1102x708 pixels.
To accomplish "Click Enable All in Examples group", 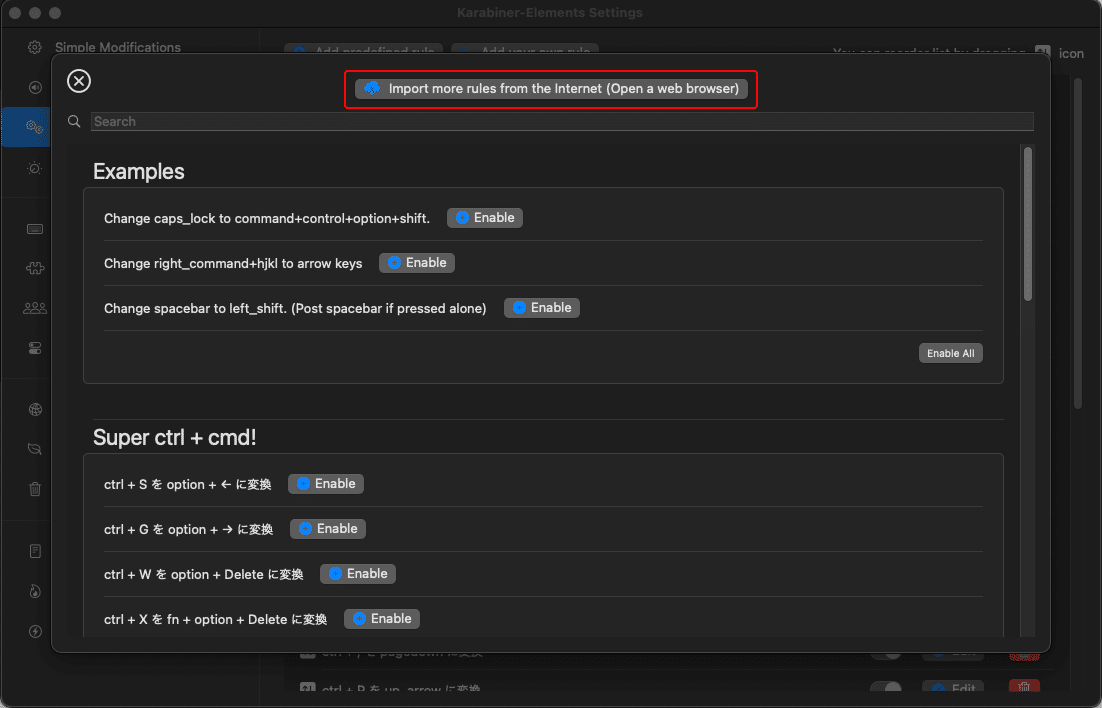I will pos(950,353).
